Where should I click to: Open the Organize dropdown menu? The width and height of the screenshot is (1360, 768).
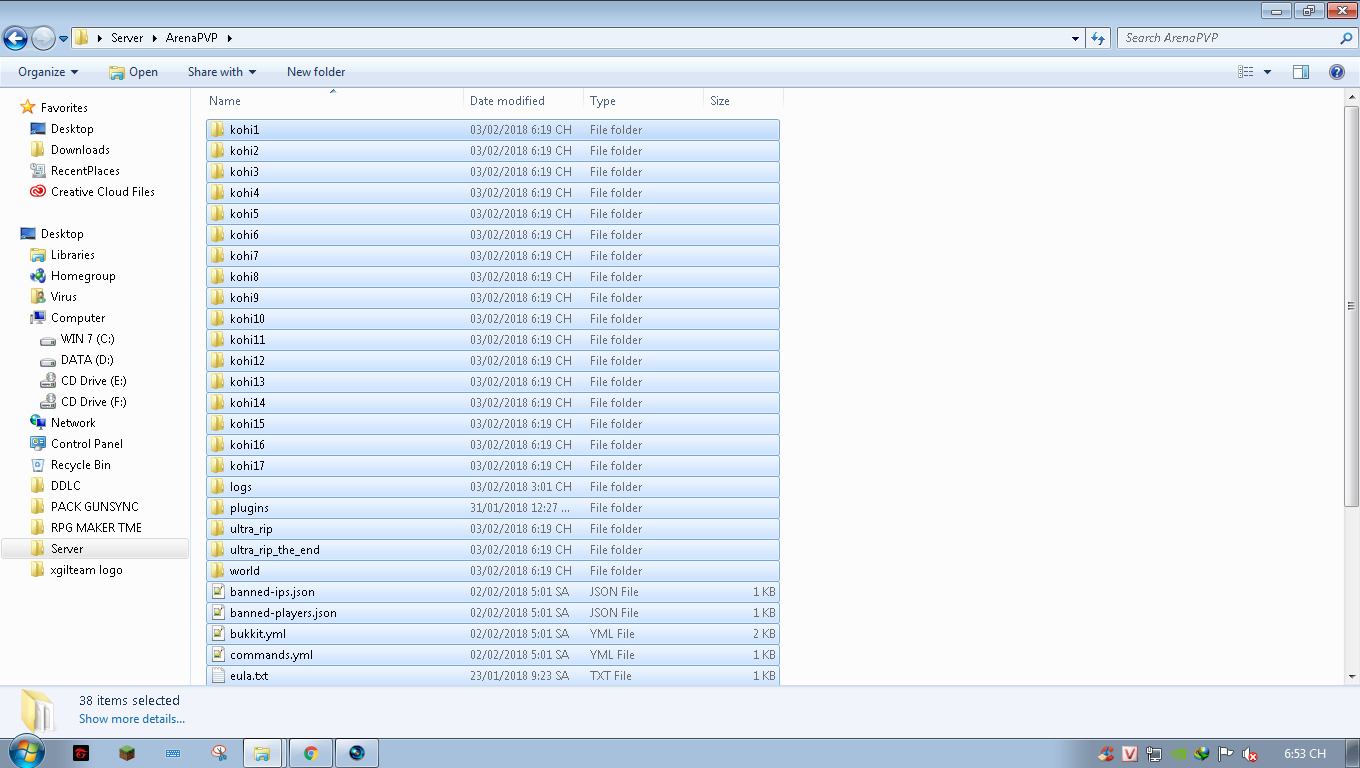[48, 72]
